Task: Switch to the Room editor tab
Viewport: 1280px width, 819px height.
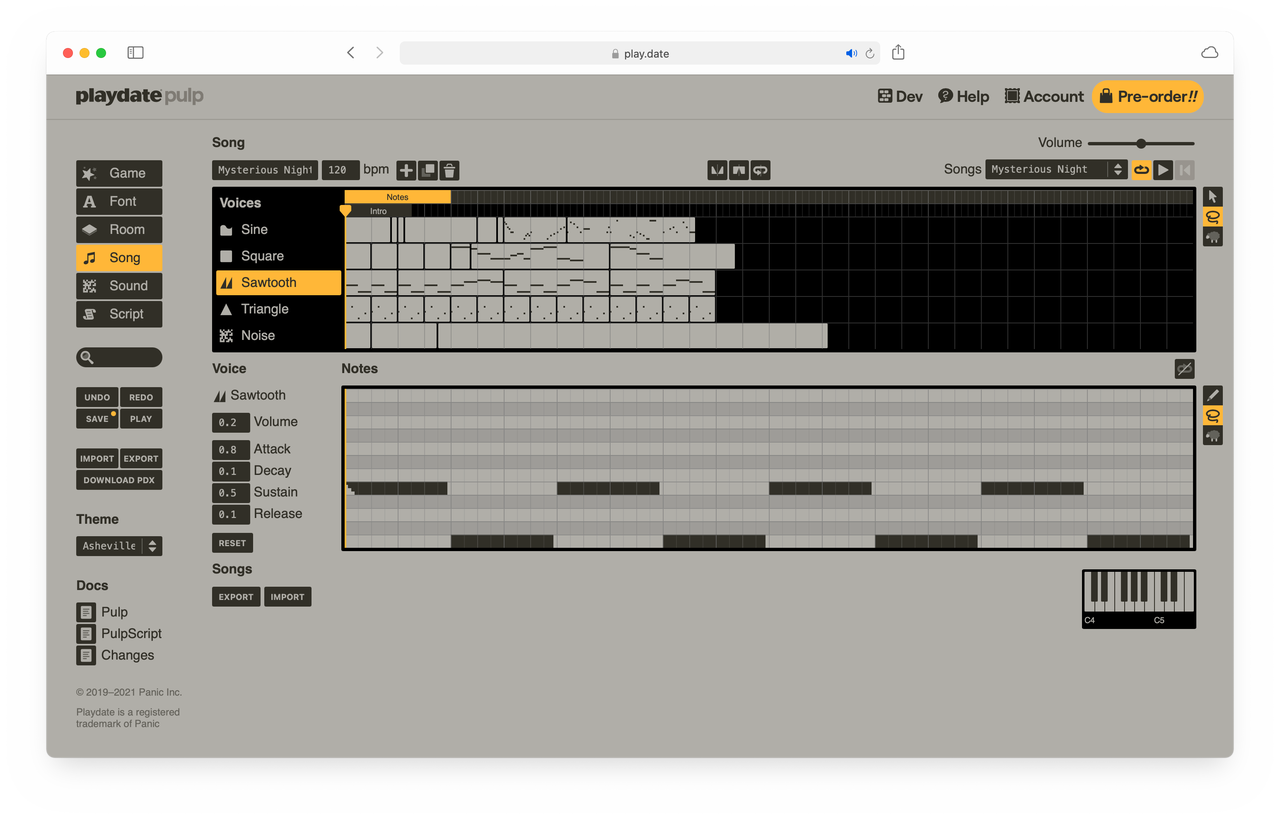Action: point(119,229)
